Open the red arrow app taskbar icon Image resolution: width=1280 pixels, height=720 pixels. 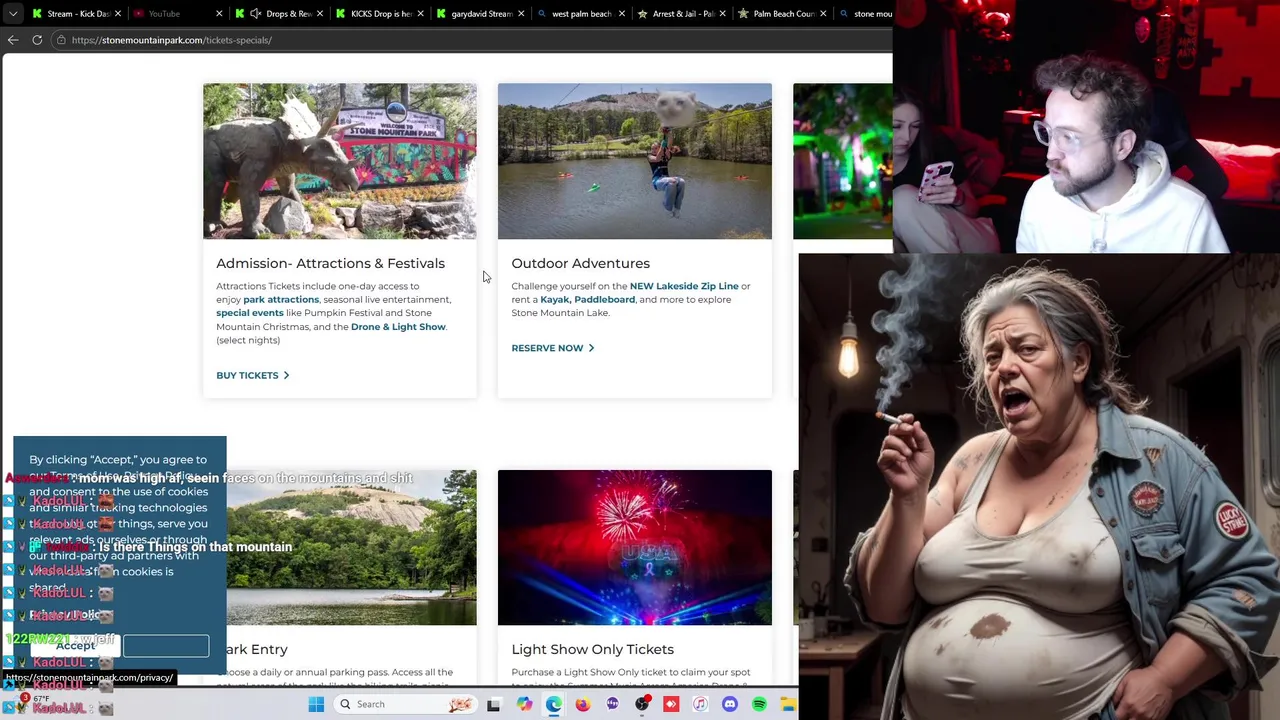pyautogui.click(x=671, y=704)
